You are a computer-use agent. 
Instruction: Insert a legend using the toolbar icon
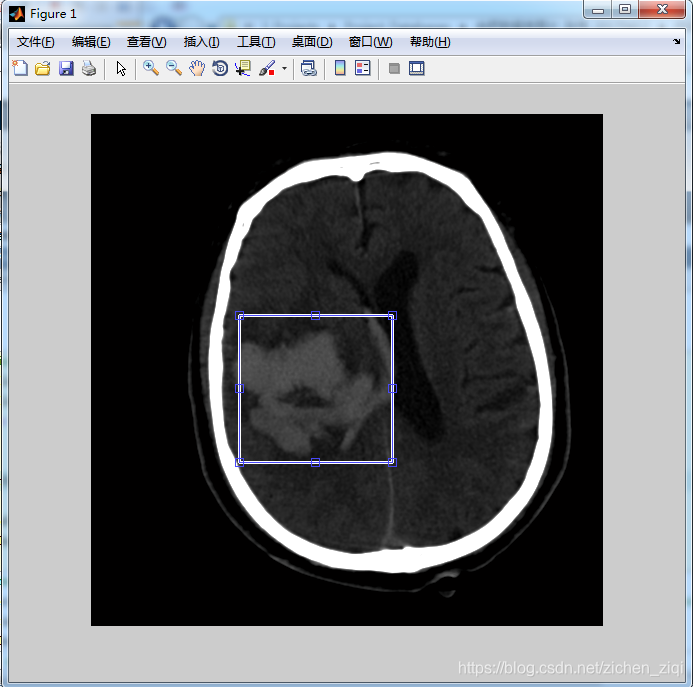coord(363,69)
